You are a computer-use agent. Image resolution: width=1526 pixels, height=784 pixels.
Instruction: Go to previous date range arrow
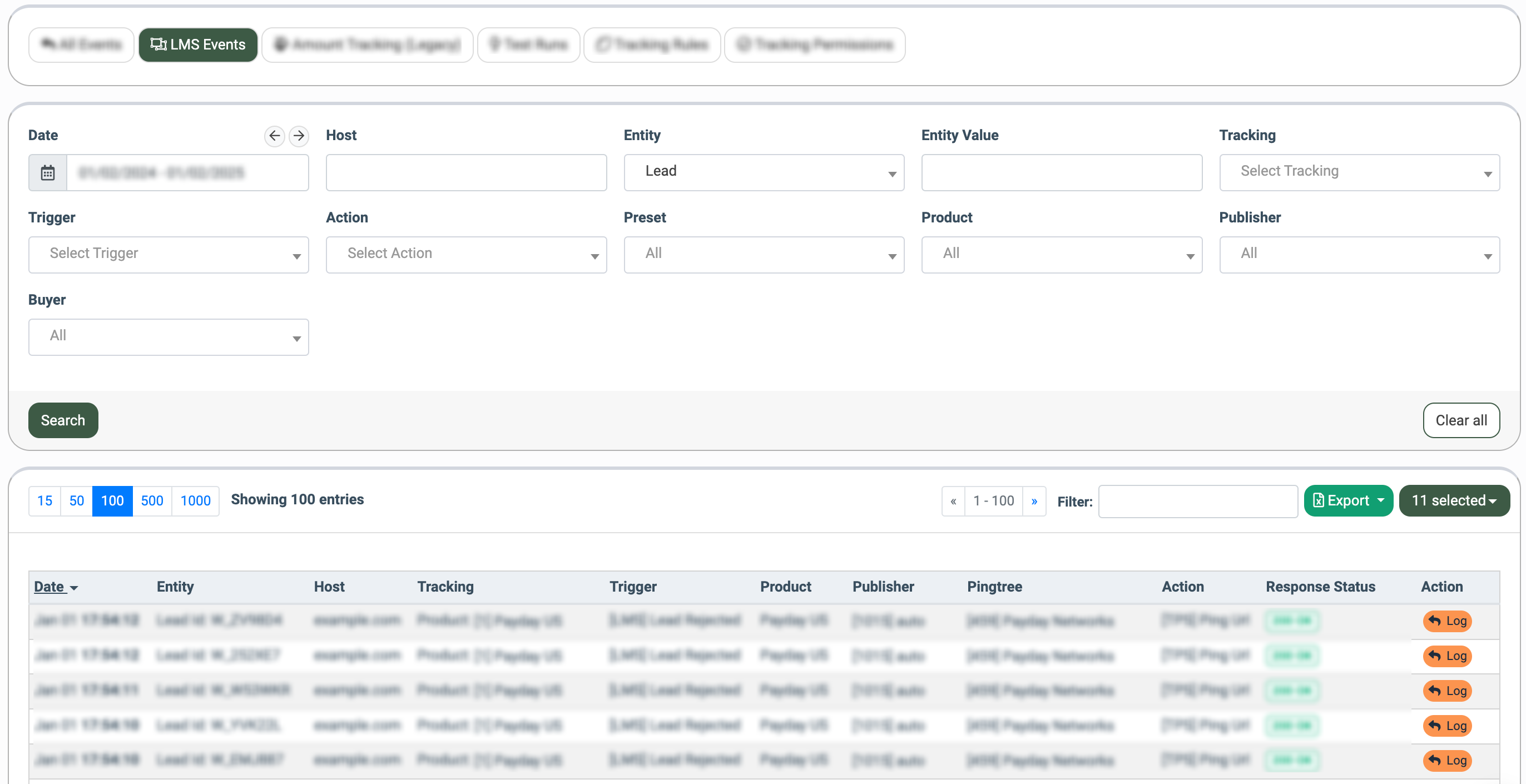(274, 136)
